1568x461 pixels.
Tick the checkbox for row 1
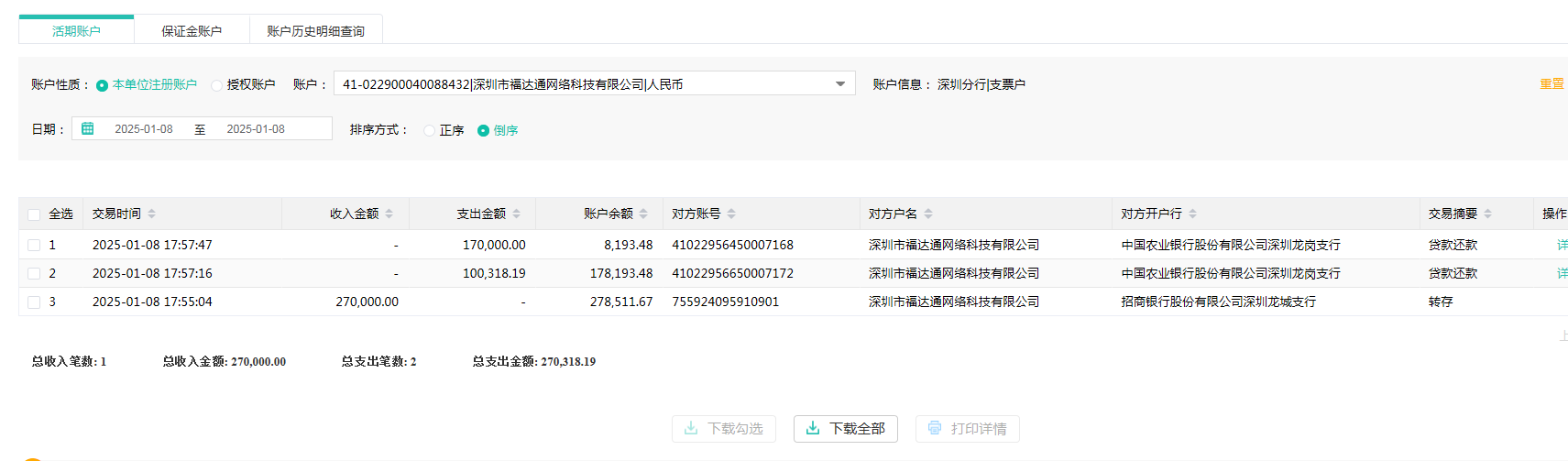pos(34,246)
